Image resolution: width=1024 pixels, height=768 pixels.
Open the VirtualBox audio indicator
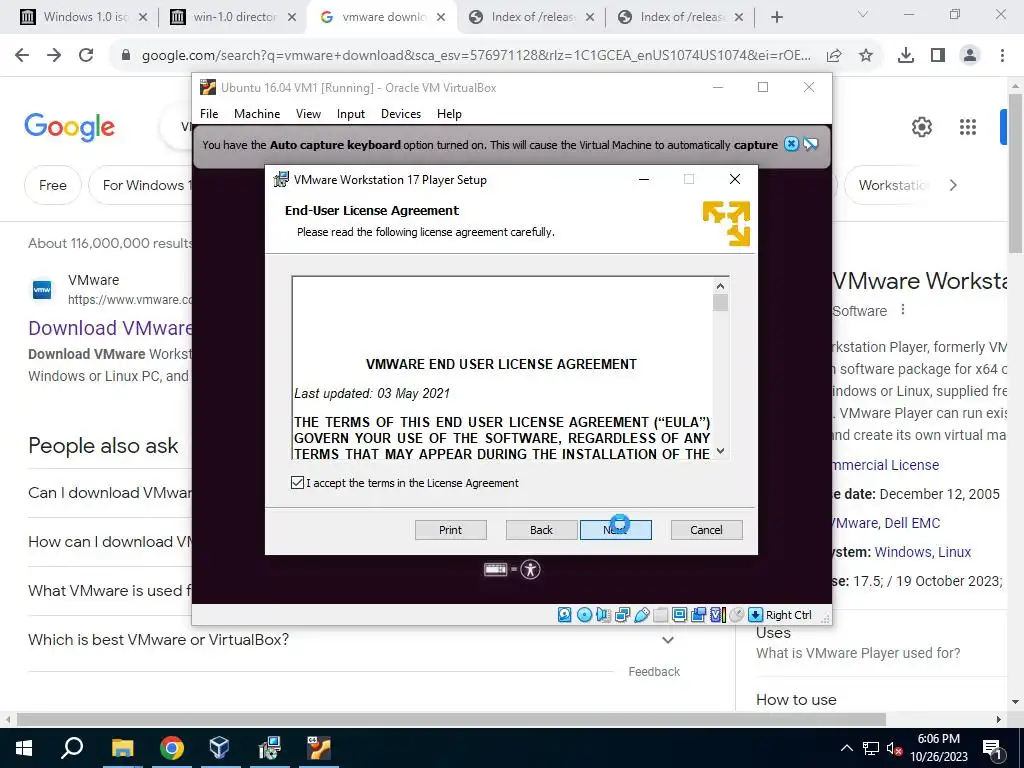603,615
